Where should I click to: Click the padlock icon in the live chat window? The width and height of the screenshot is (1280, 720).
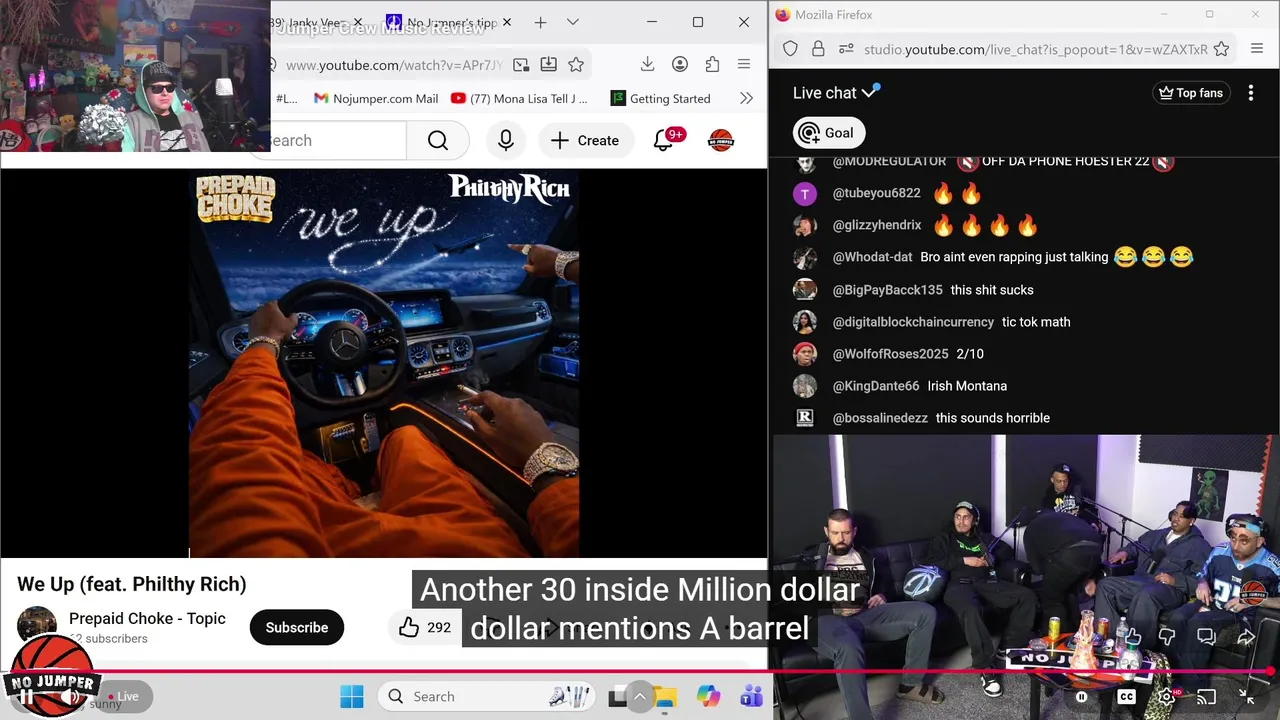click(x=818, y=49)
